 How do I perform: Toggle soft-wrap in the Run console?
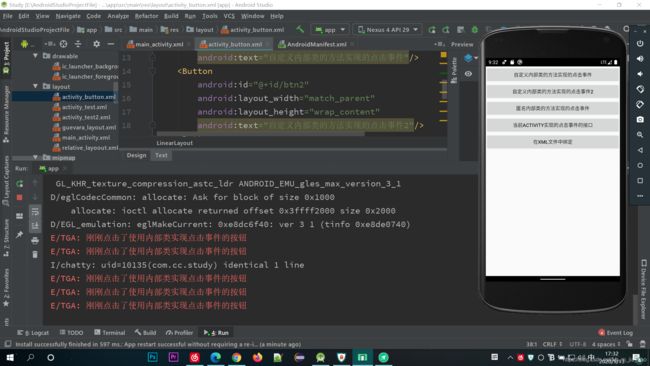(35, 211)
